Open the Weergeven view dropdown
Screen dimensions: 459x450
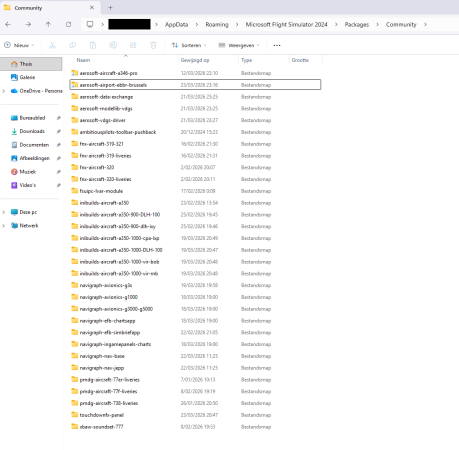[239, 45]
